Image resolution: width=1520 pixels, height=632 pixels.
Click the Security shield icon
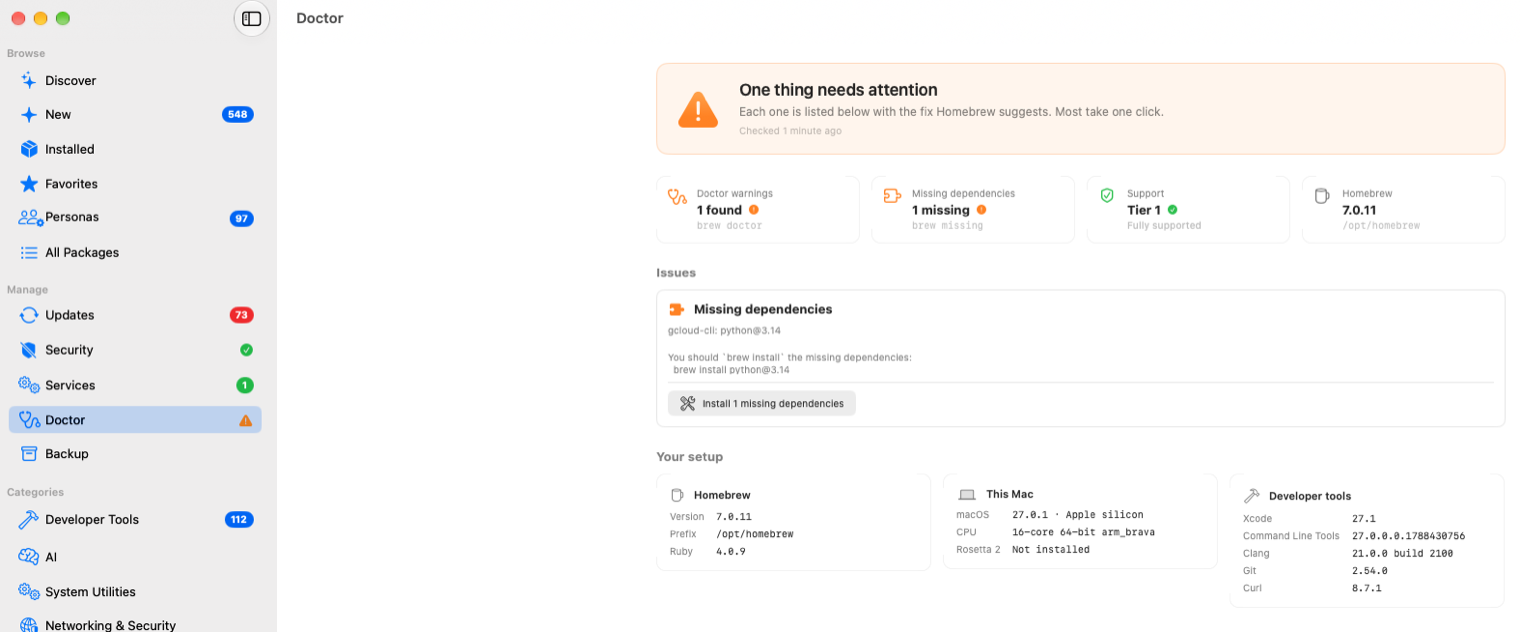[x=29, y=350]
